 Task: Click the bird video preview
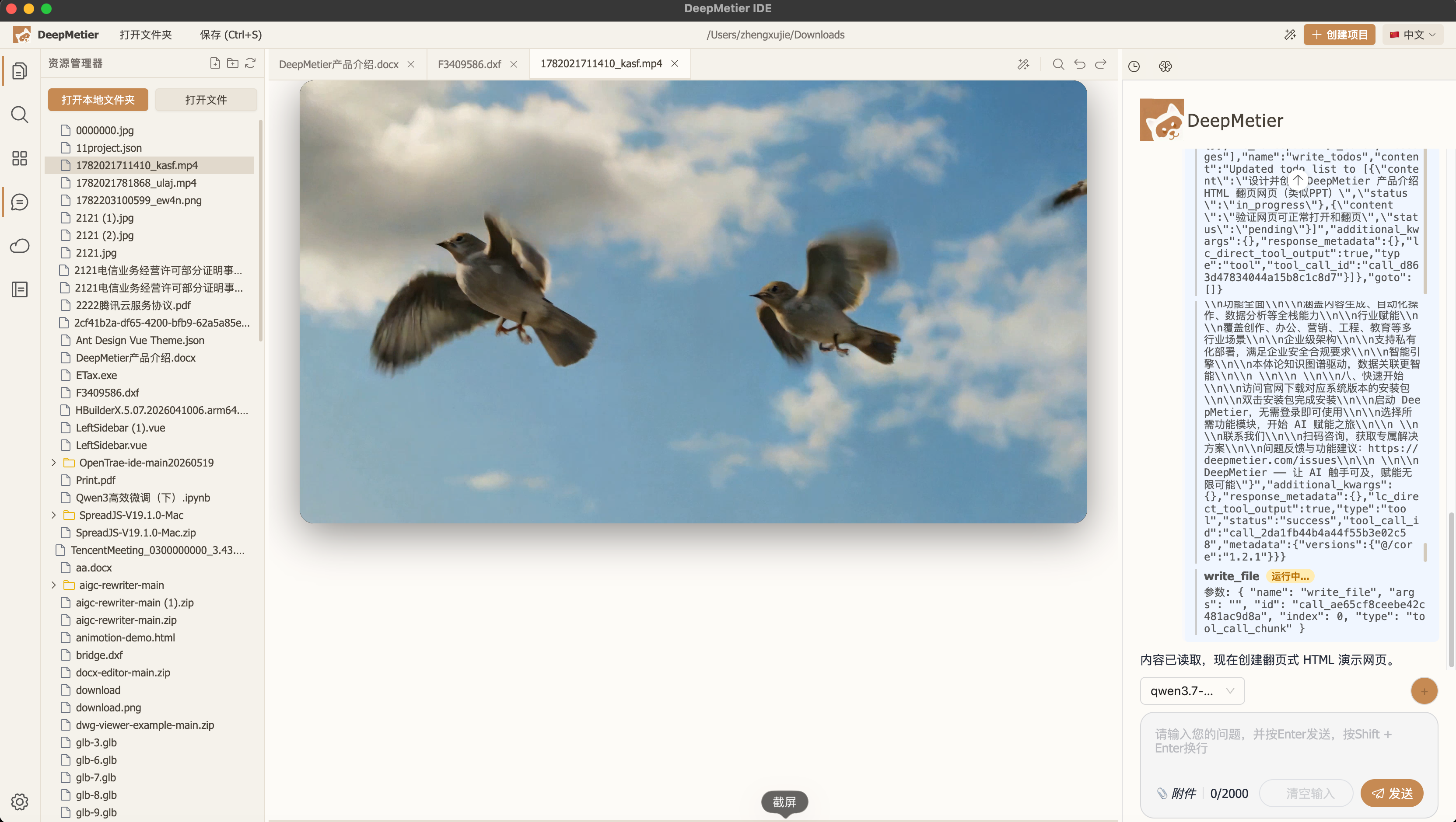click(x=693, y=302)
